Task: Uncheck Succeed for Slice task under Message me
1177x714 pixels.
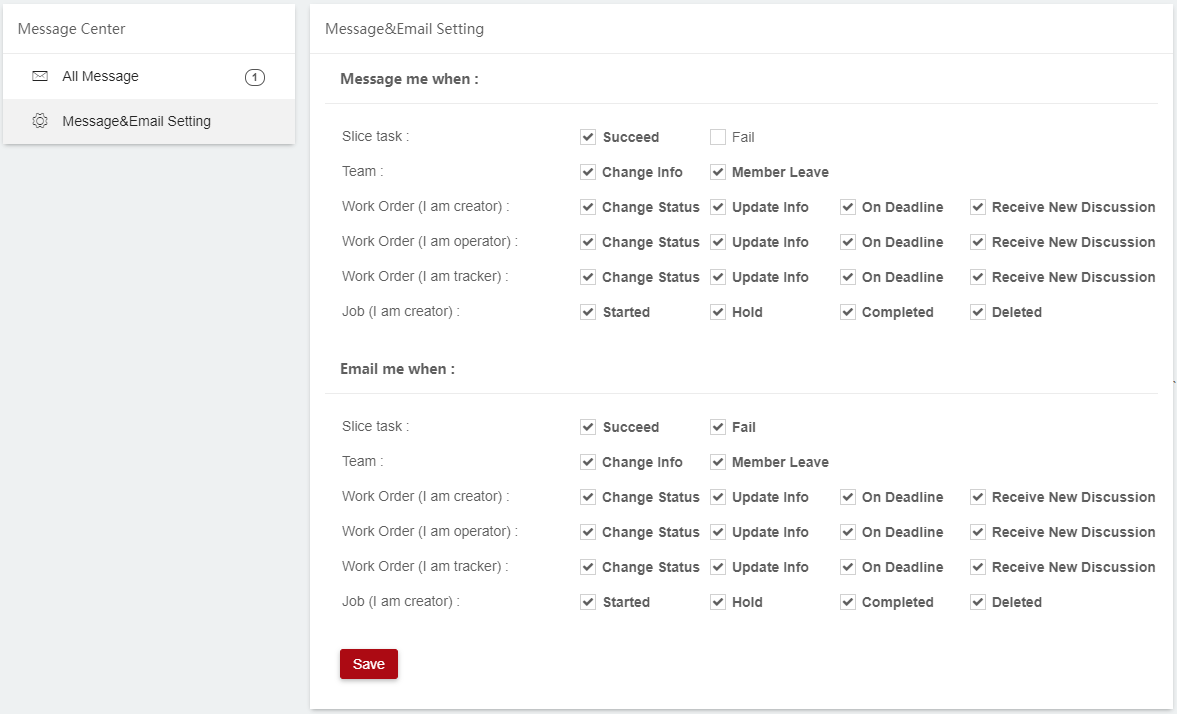Action: click(x=588, y=137)
